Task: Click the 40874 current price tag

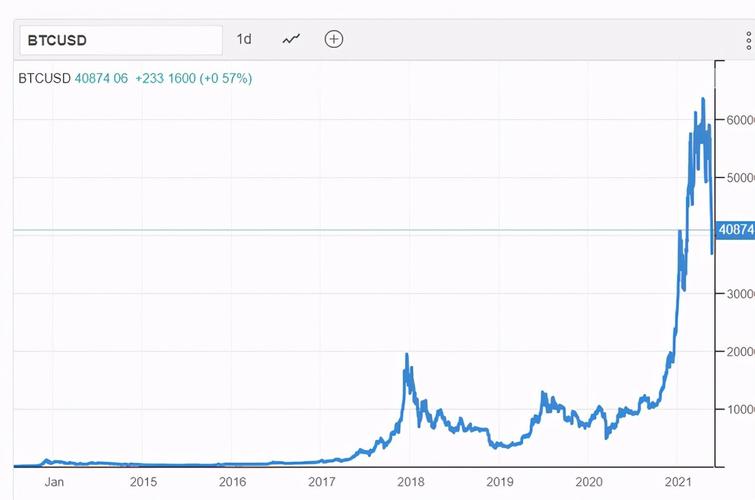Action: (736, 230)
